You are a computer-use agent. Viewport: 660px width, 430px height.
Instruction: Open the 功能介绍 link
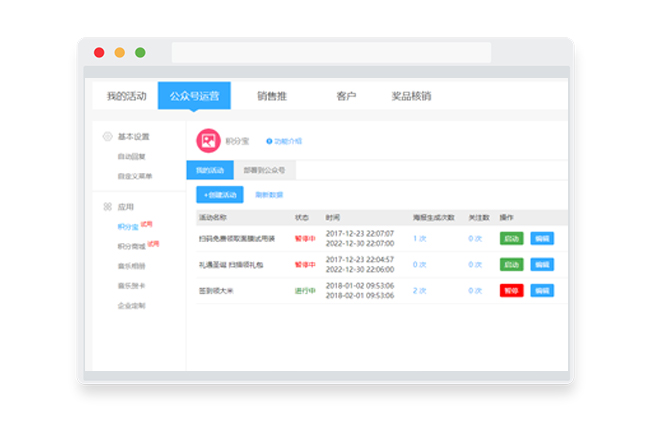tap(288, 141)
